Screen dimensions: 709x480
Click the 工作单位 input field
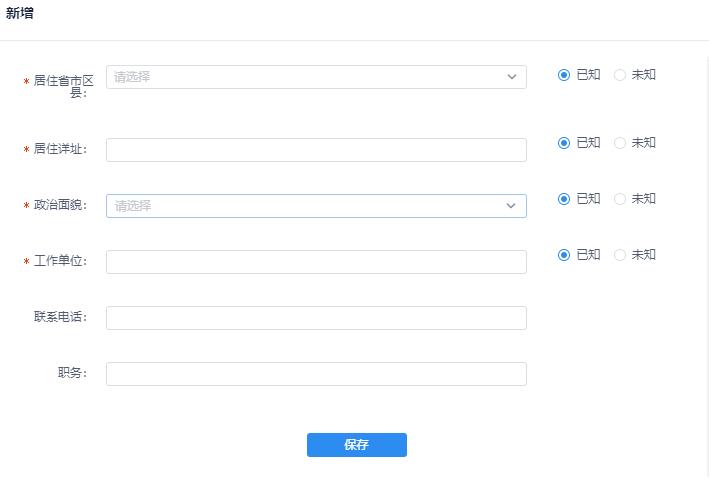point(315,262)
